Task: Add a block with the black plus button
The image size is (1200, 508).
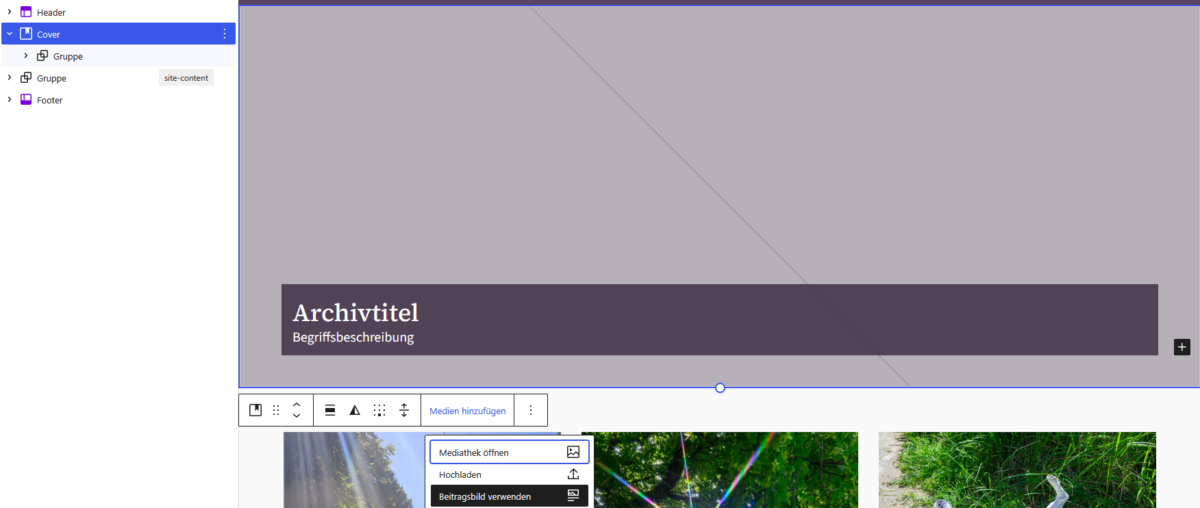Action: (x=1182, y=347)
